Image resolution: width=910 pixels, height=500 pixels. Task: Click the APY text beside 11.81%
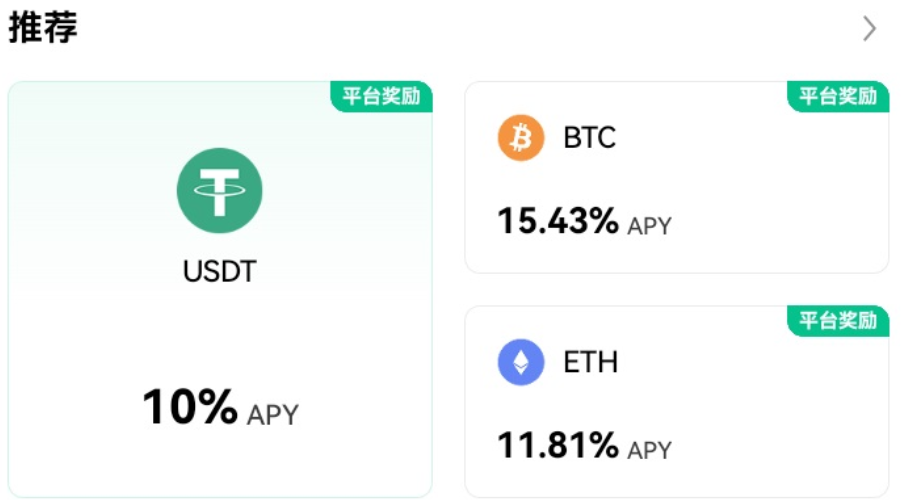[x=650, y=450]
